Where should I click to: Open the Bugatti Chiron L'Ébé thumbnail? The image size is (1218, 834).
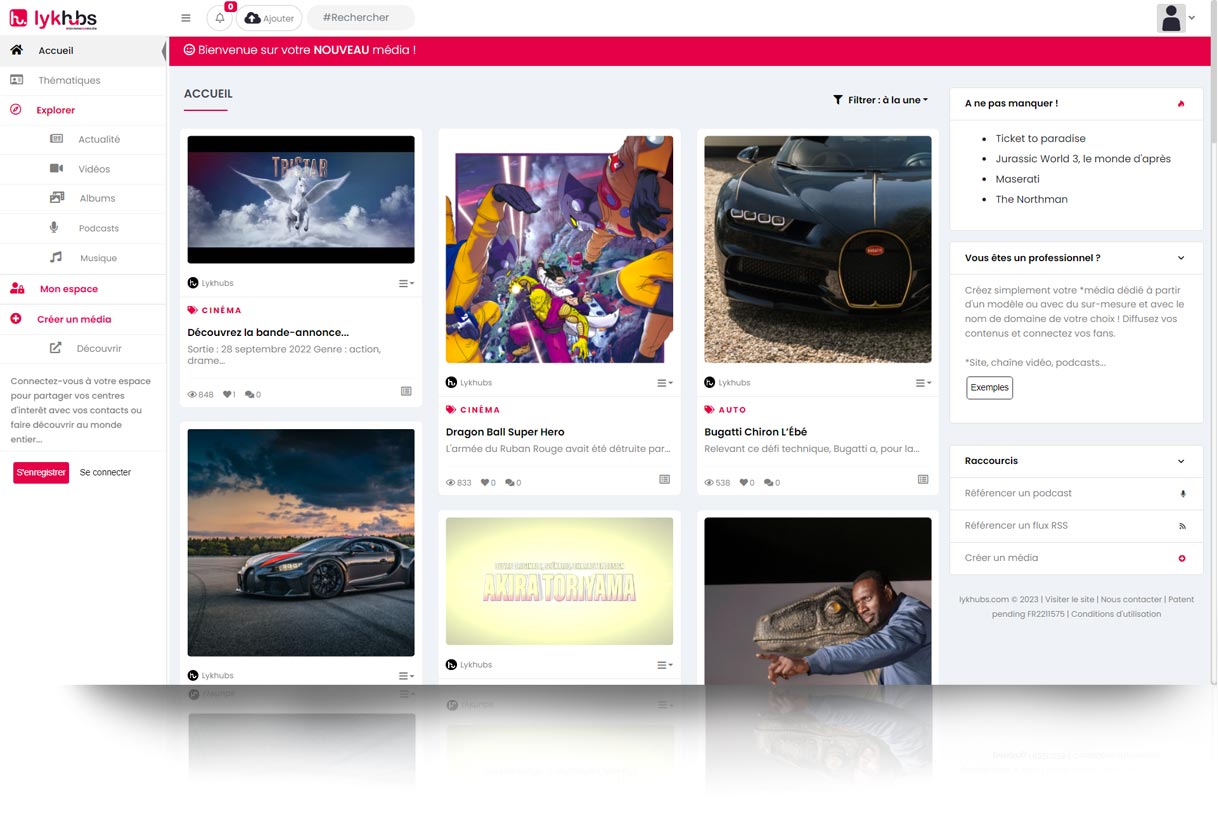click(818, 249)
